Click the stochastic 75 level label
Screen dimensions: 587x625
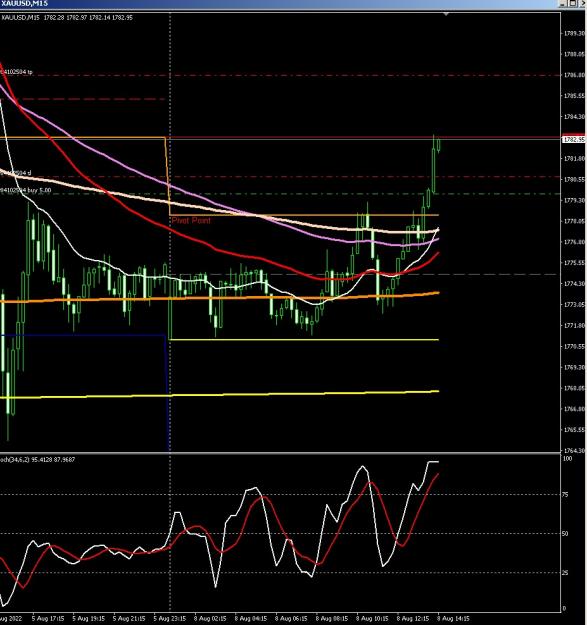coord(567,494)
